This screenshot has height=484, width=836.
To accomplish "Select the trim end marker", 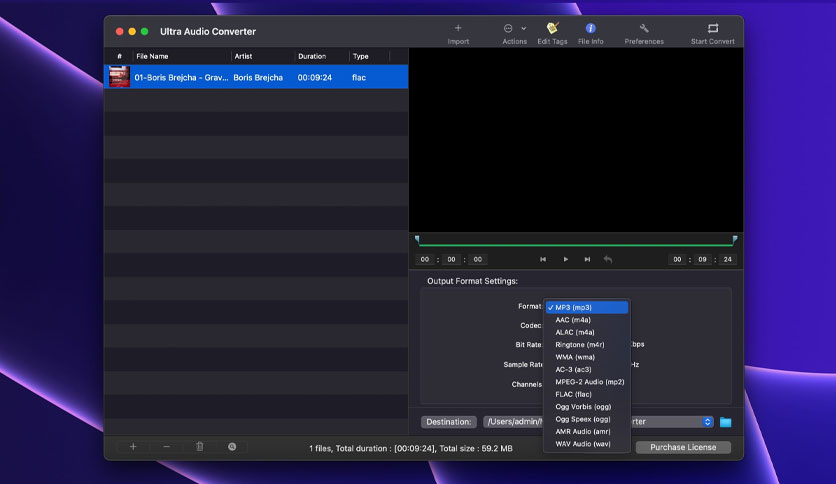I will pyautogui.click(x=735, y=239).
